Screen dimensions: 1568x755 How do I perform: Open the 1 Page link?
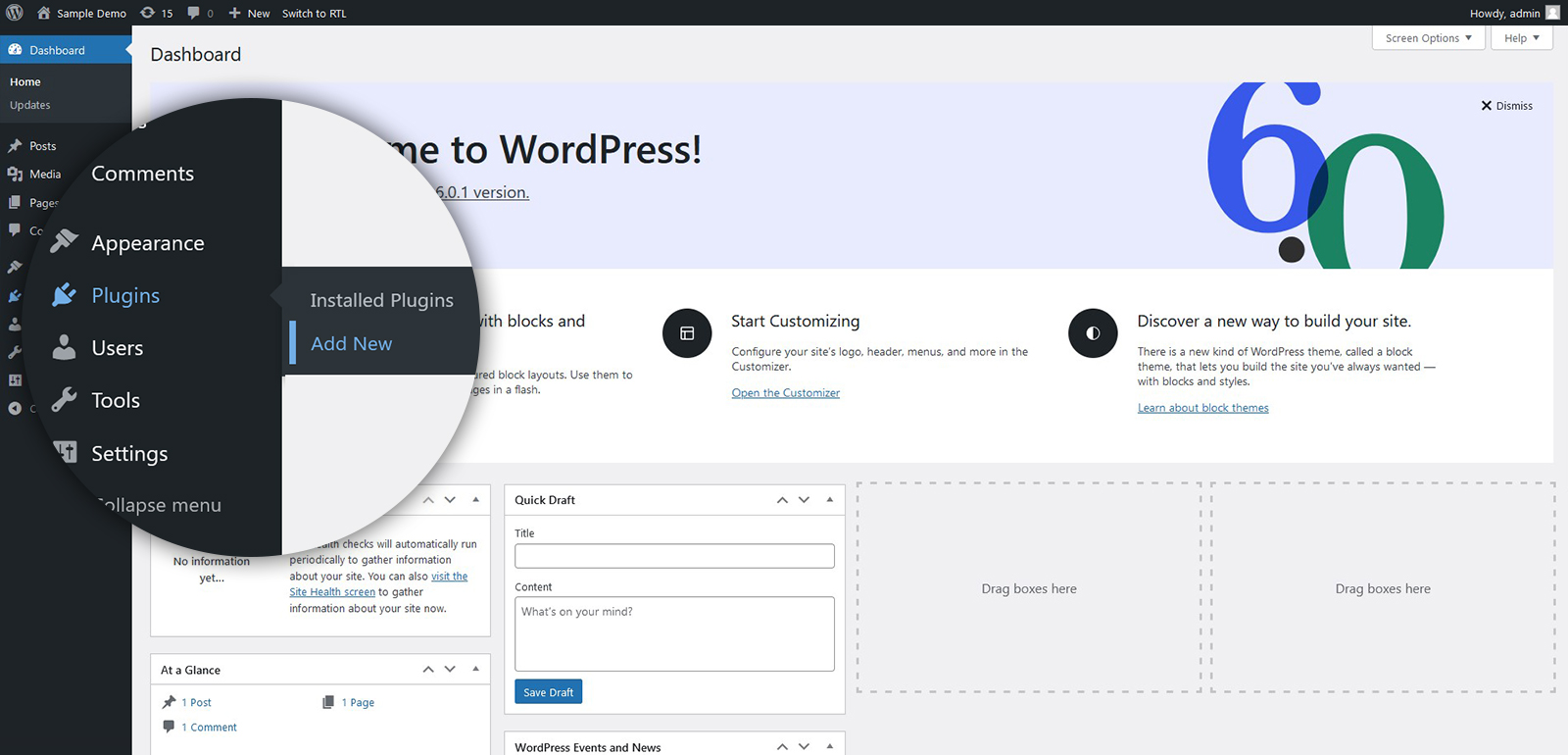(358, 702)
